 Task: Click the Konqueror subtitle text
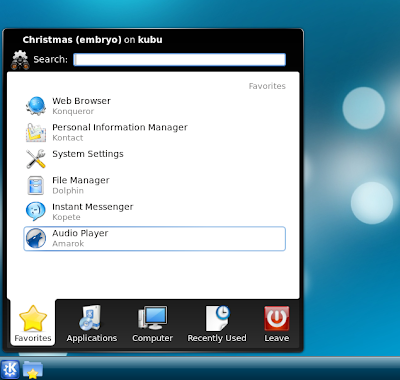[x=73, y=111]
